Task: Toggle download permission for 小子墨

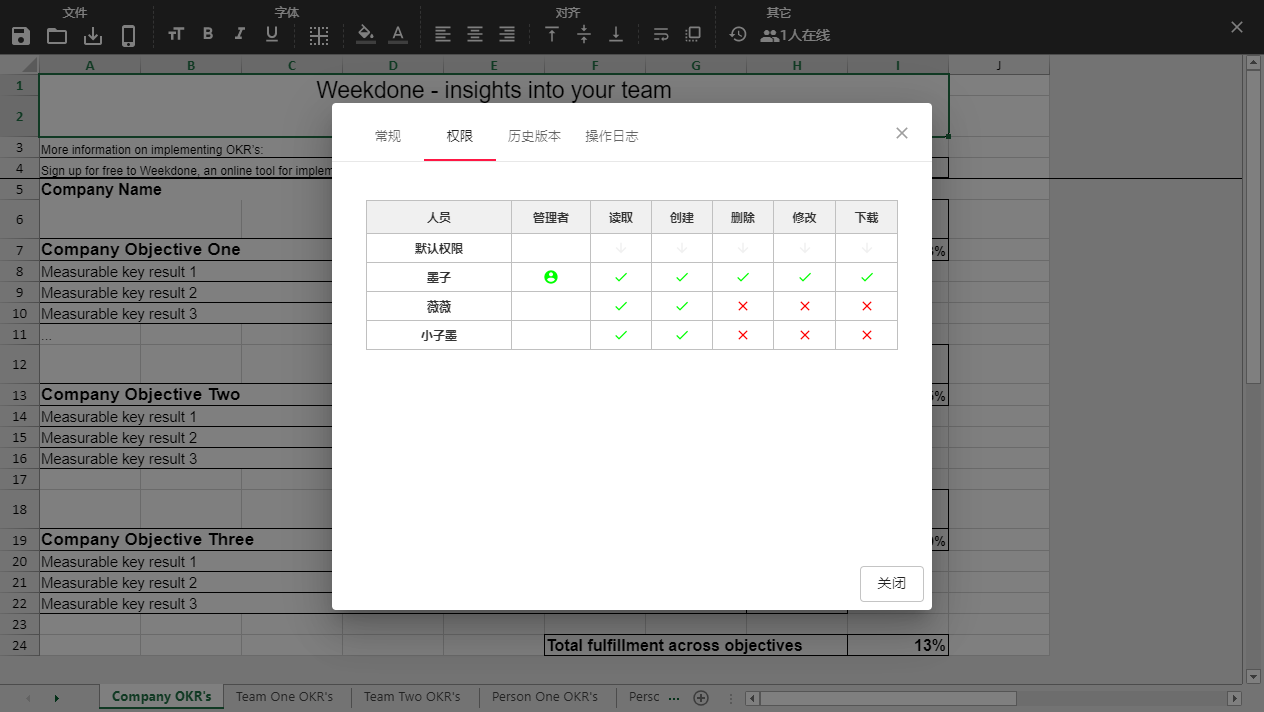Action: [x=866, y=335]
